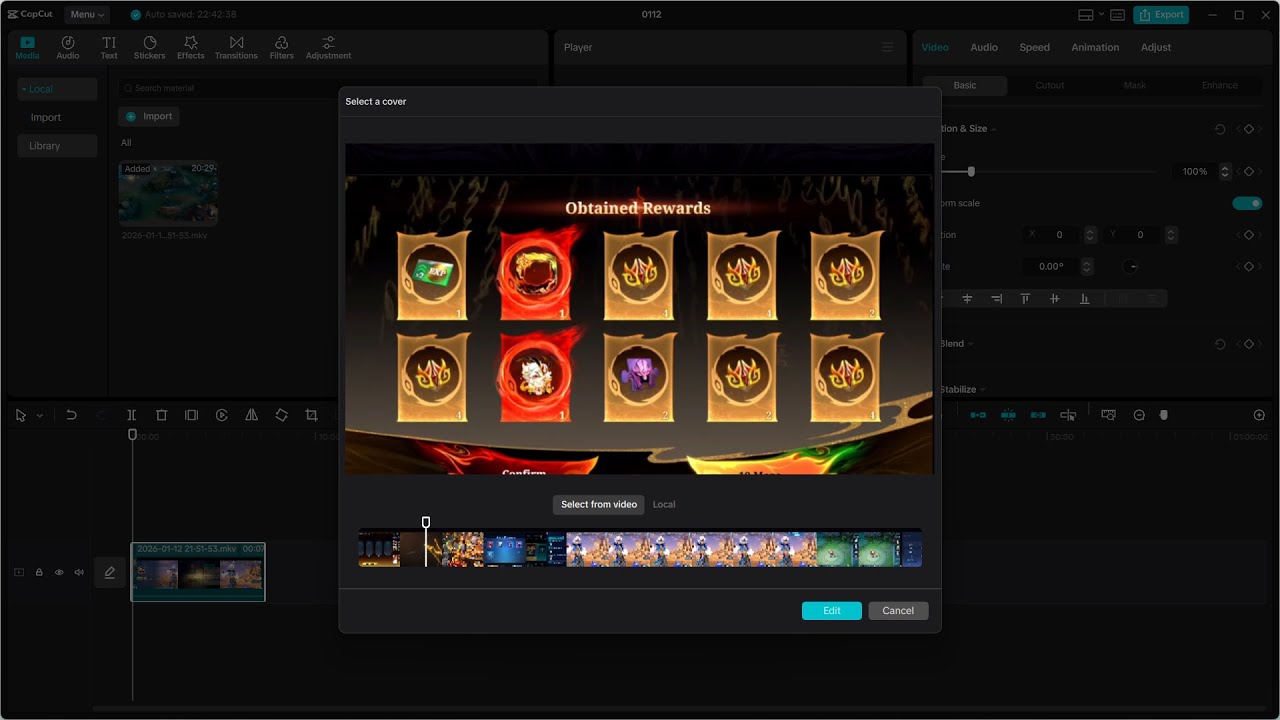The height and width of the screenshot is (720, 1280).
Task: Click the timeline zoom slider handle
Action: pos(1164,415)
